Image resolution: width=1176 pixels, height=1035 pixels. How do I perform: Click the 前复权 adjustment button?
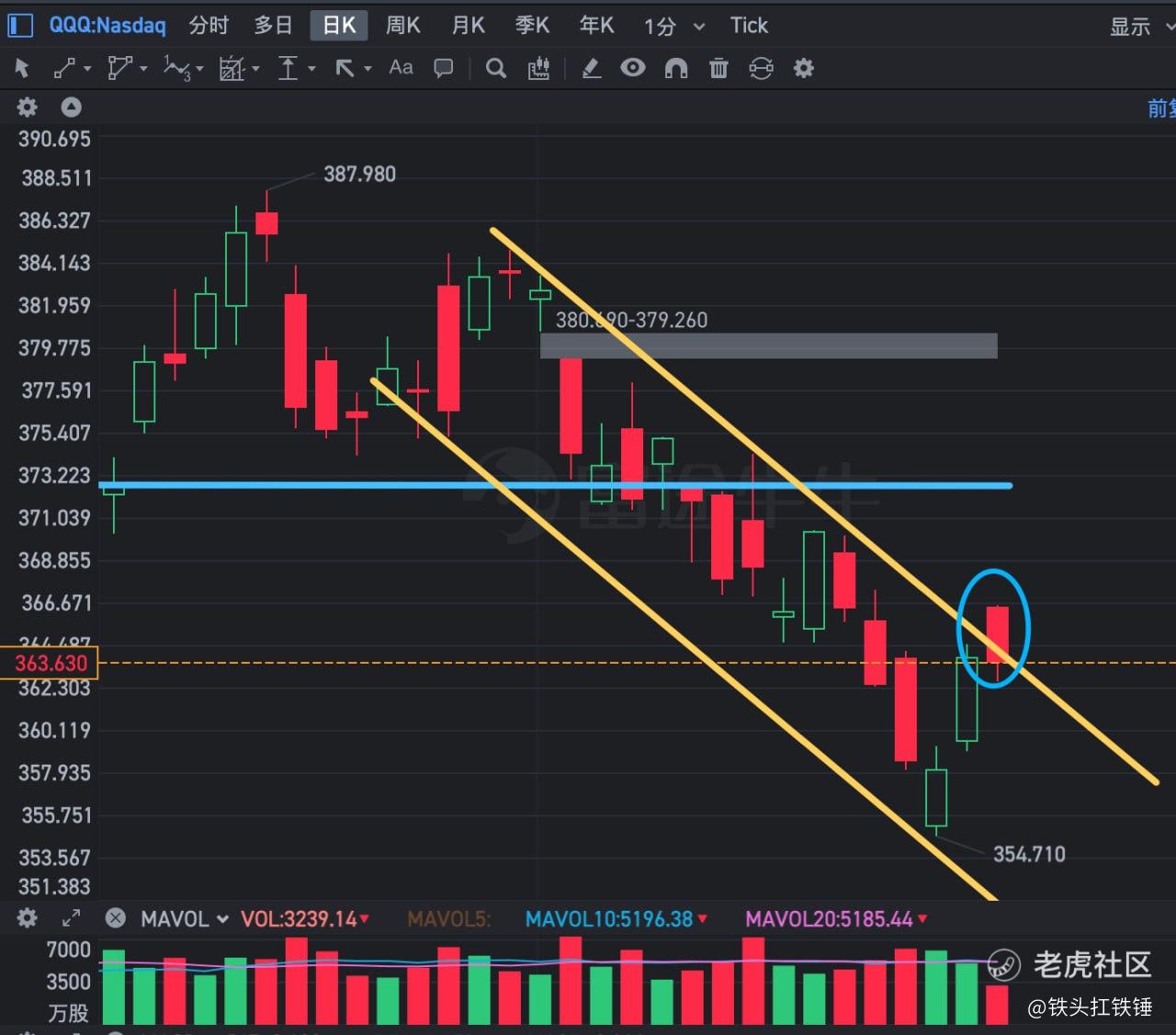click(1161, 108)
